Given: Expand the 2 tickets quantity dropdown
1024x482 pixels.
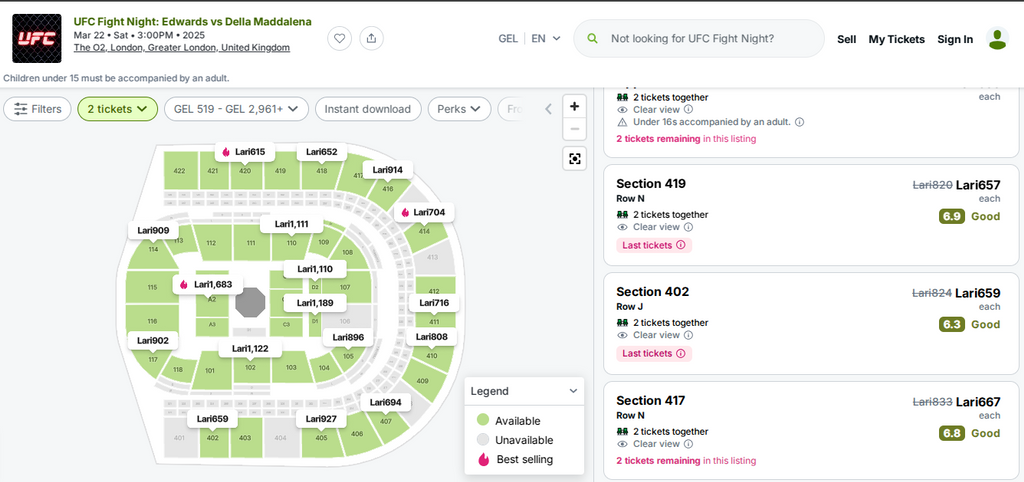Looking at the screenshot, I should tap(117, 109).
